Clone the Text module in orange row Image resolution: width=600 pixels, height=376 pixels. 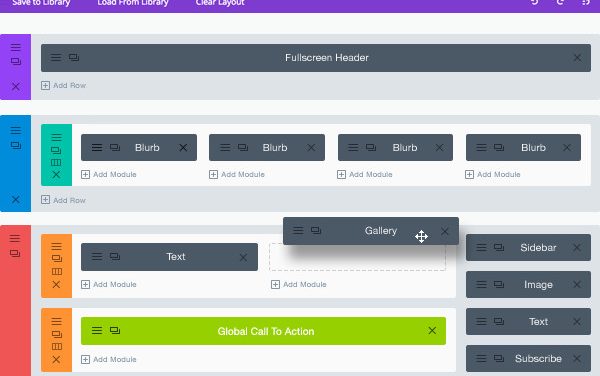115,257
